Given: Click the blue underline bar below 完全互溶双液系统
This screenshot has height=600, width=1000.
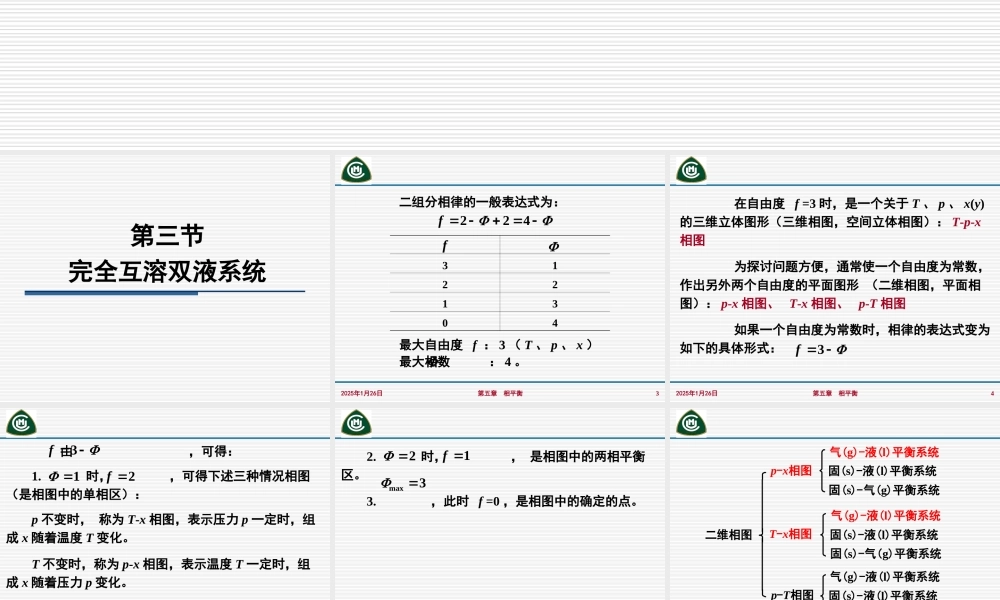Looking at the screenshot, I should point(165,291).
